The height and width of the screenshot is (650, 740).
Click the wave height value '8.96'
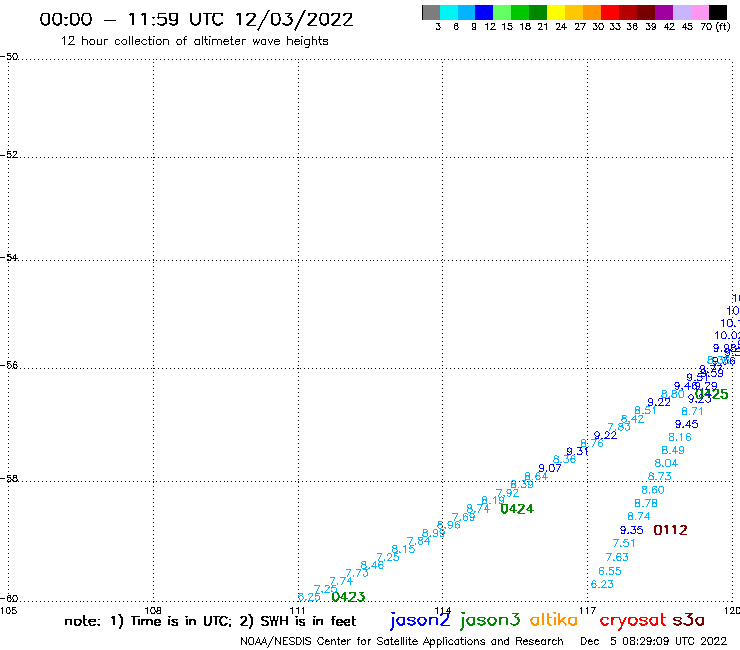(449, 525)
